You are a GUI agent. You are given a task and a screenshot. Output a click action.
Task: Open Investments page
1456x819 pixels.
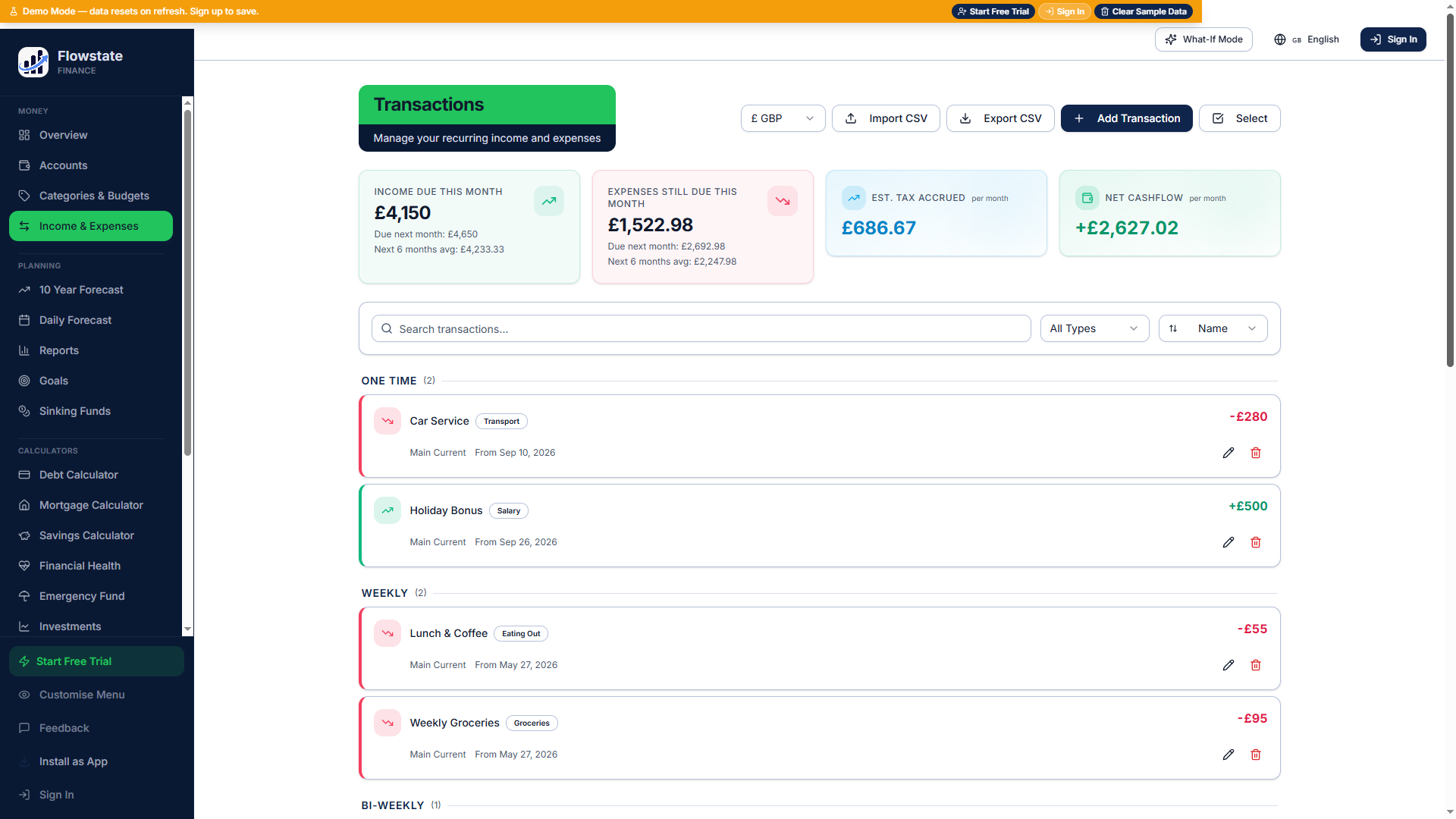point(91,626)
